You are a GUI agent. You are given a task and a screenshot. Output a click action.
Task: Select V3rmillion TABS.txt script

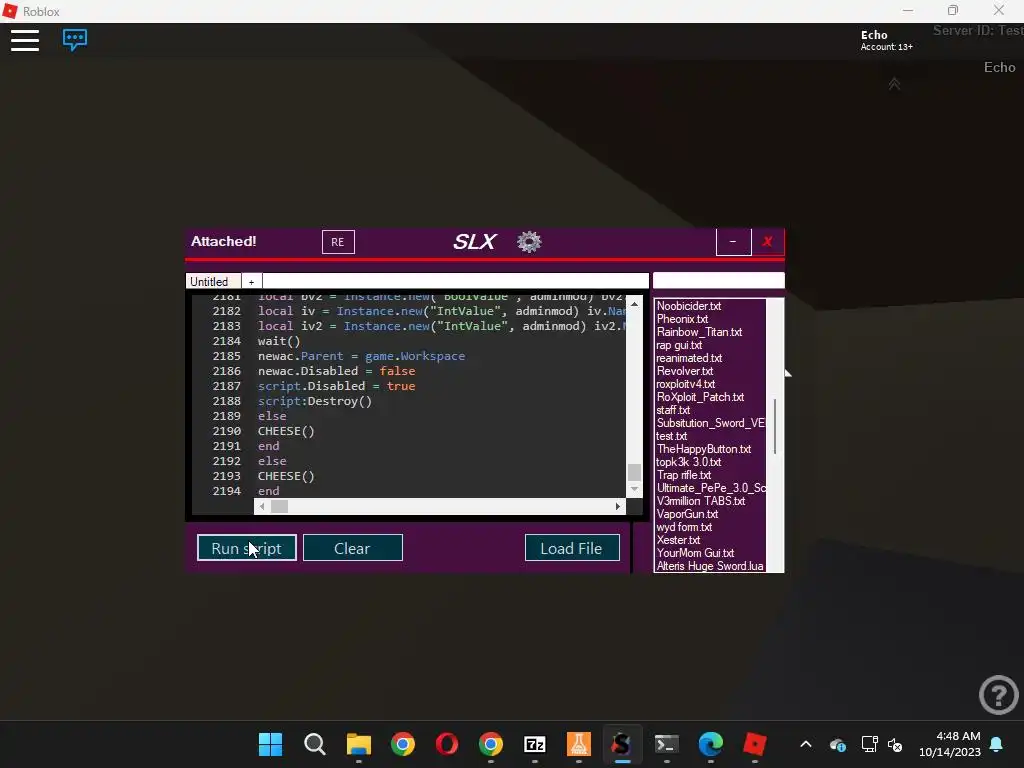[x=701, y=501]
